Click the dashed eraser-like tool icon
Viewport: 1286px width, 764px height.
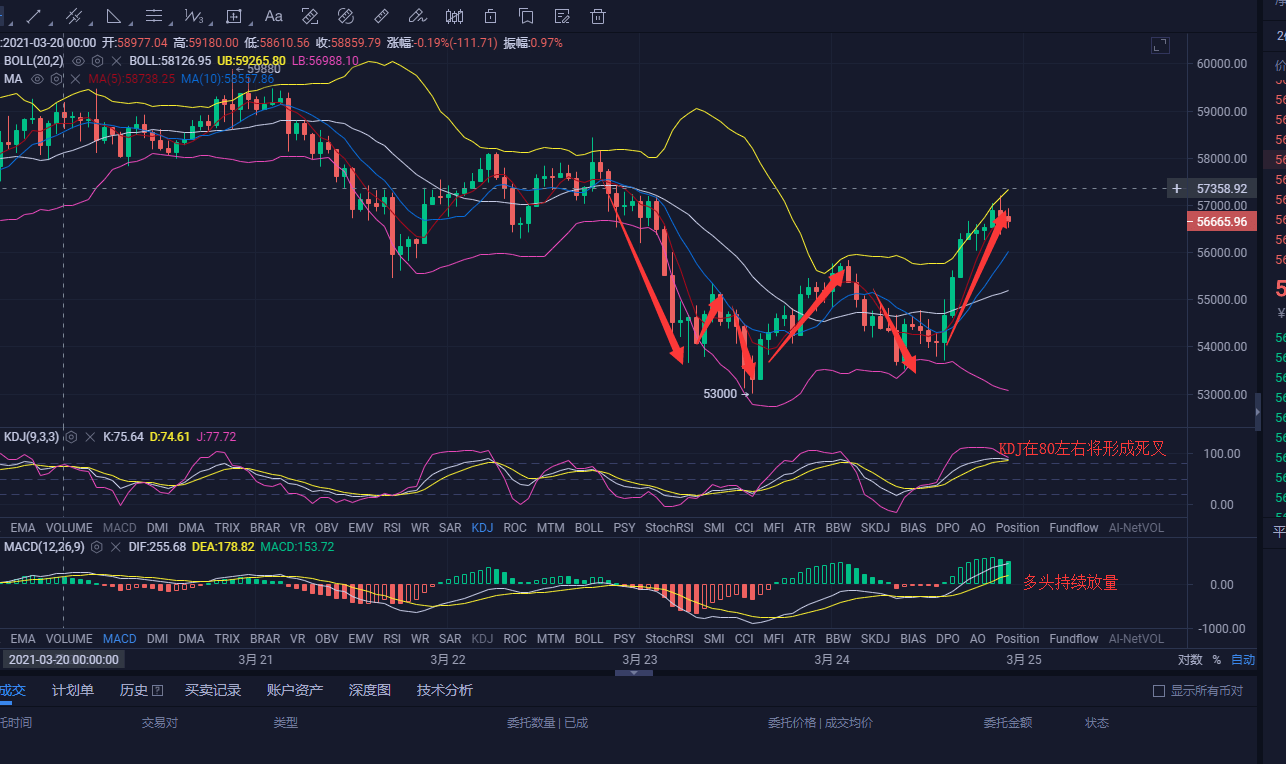pyautogui.click(x=310, y=16)
